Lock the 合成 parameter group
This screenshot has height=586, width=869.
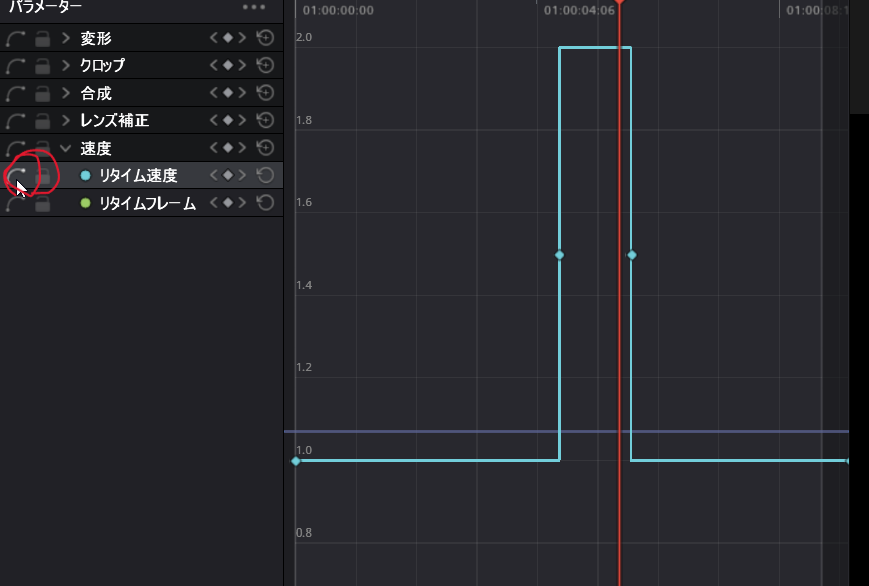42,93
